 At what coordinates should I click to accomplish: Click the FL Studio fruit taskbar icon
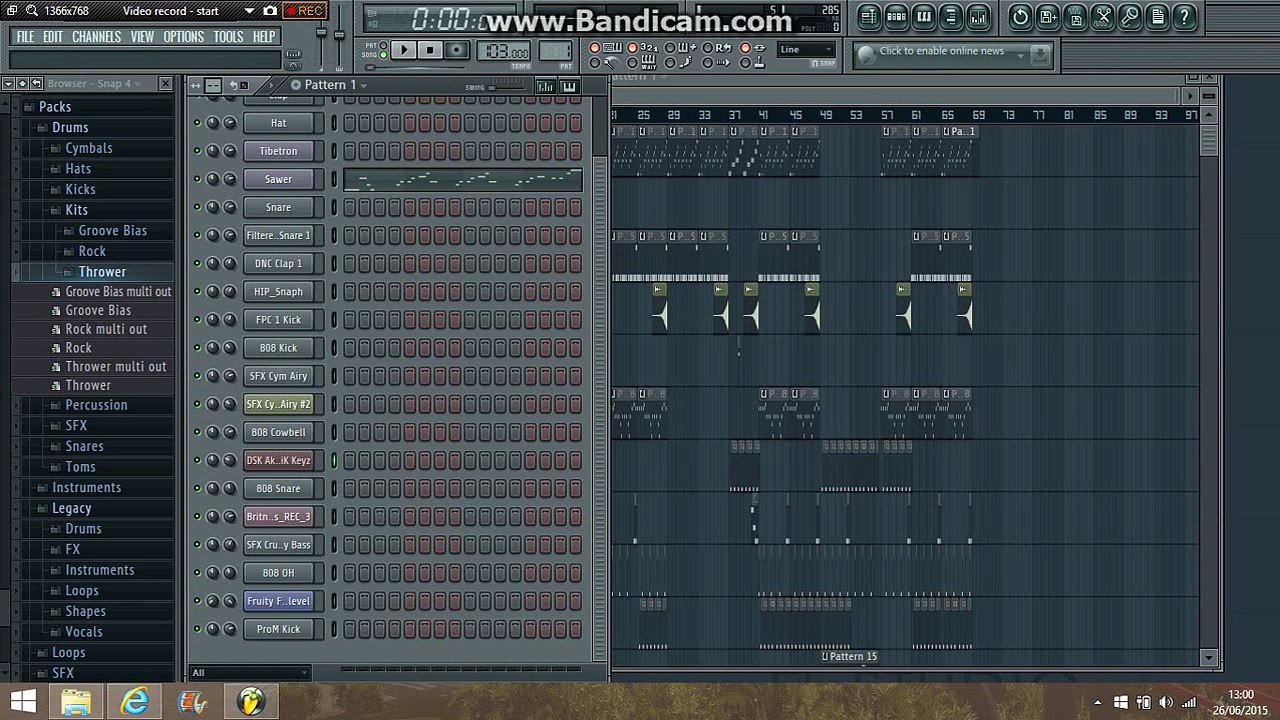(x=250, y=702)
